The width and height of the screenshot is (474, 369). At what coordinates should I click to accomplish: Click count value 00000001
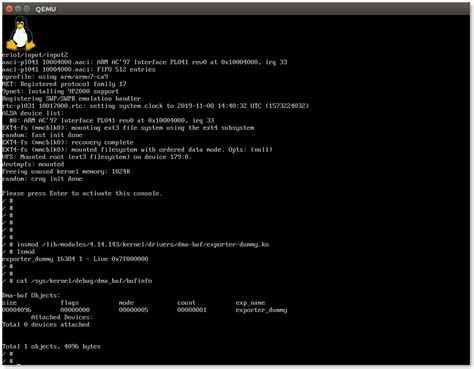192,310
